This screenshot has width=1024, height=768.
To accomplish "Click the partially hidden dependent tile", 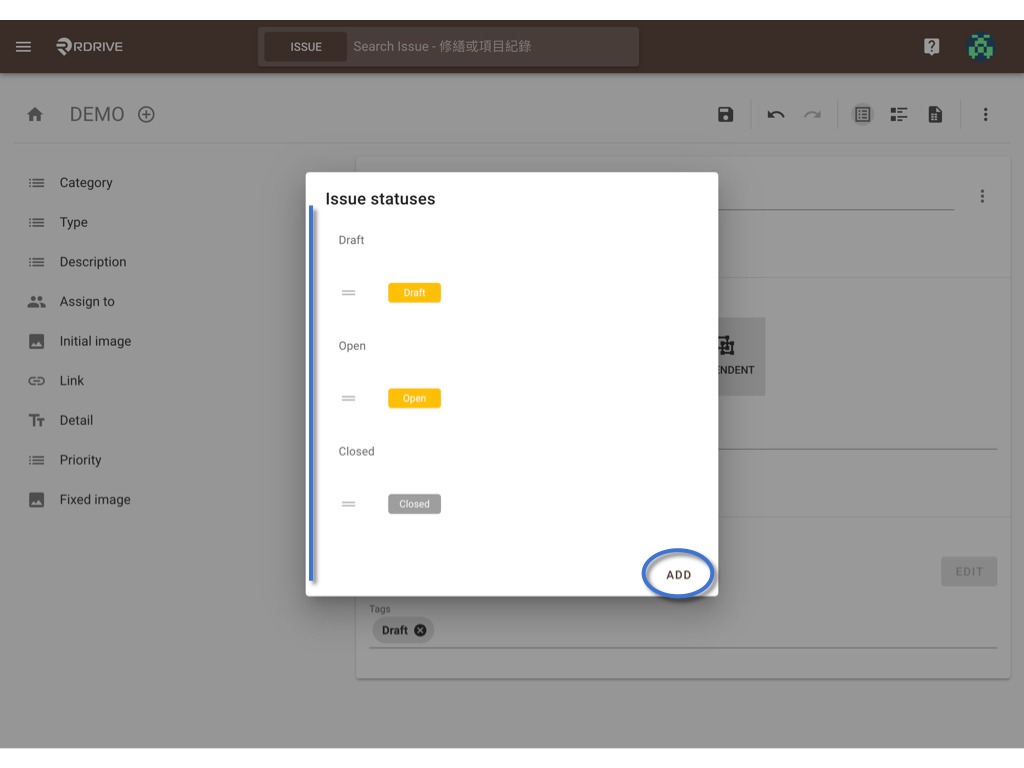I will coord(741,357).
